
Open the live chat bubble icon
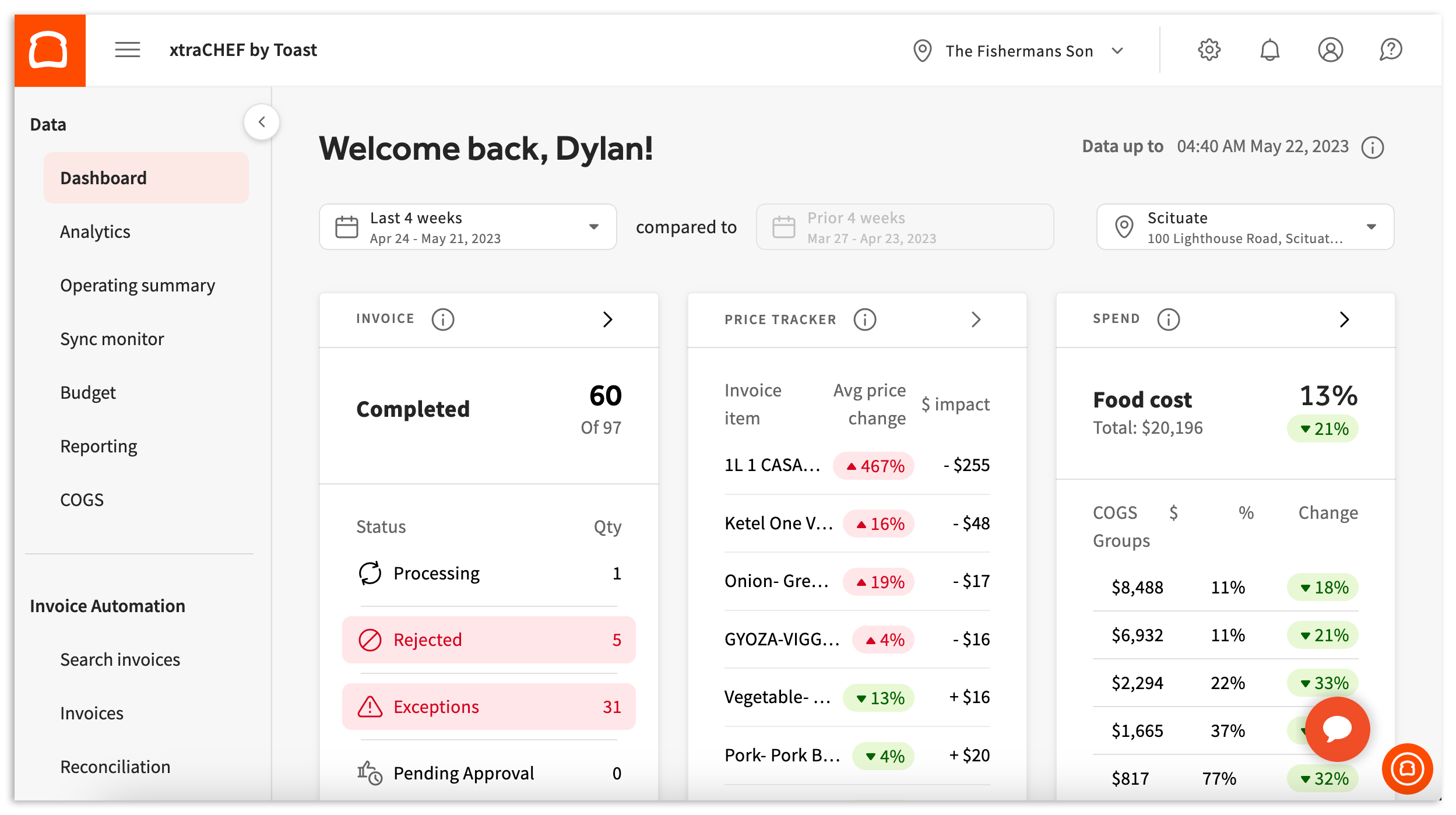pyautogui.click(x=1337, y=729)
